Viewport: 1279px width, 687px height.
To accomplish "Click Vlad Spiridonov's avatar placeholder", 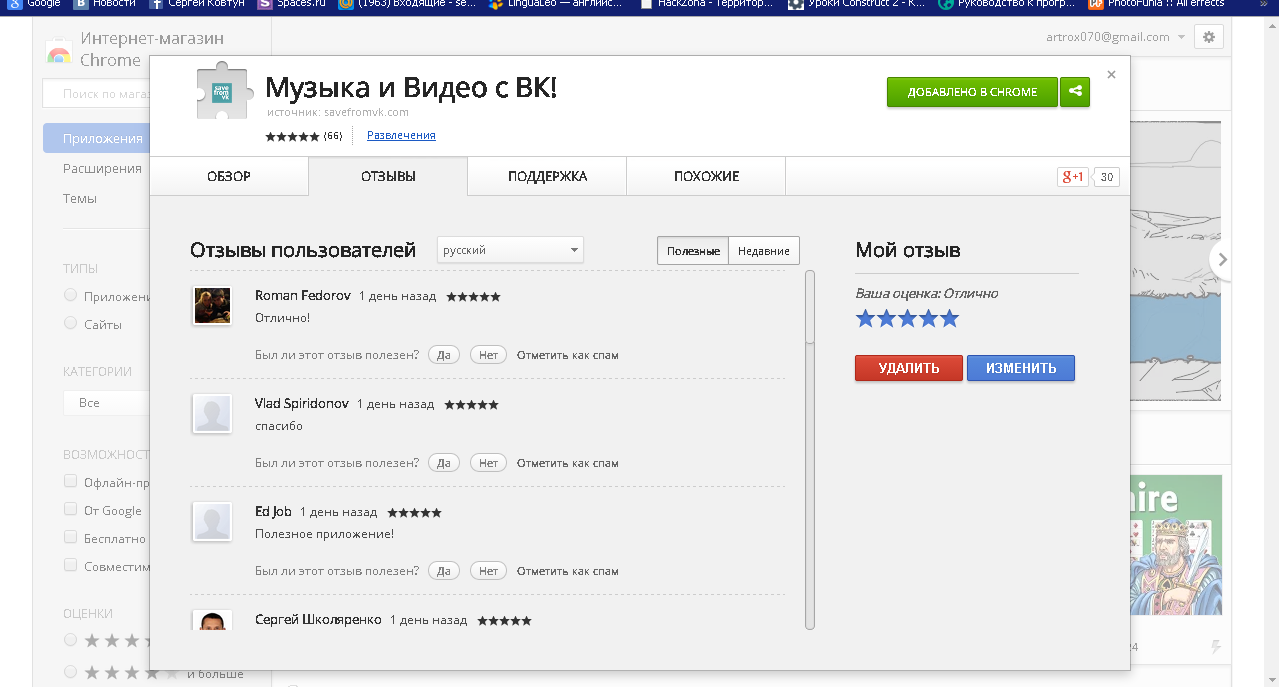I will (212, 413).
